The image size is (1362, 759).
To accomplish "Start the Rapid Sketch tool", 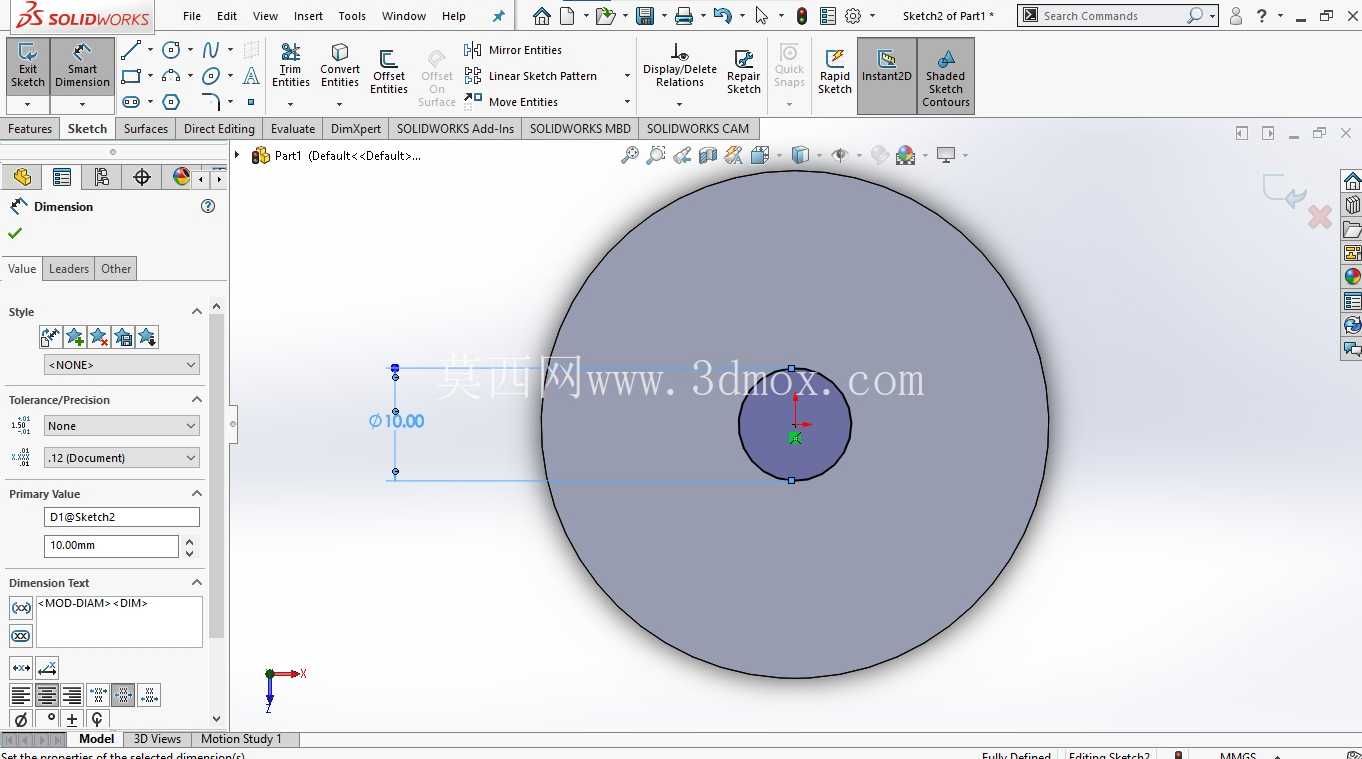I will pyautogui.click(x=835, y=72).
